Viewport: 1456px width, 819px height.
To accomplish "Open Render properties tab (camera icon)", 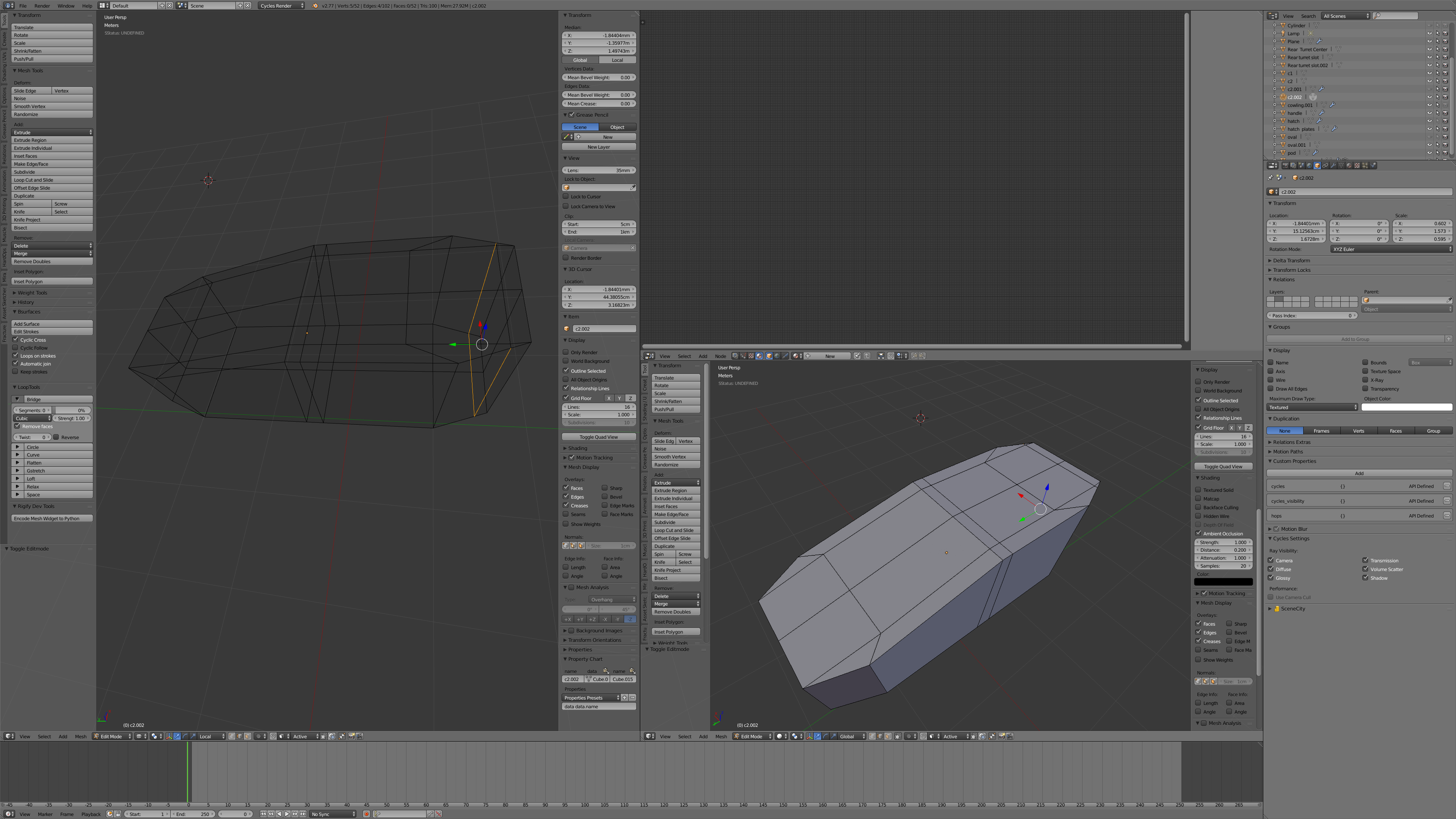I will coord(1285,166).
